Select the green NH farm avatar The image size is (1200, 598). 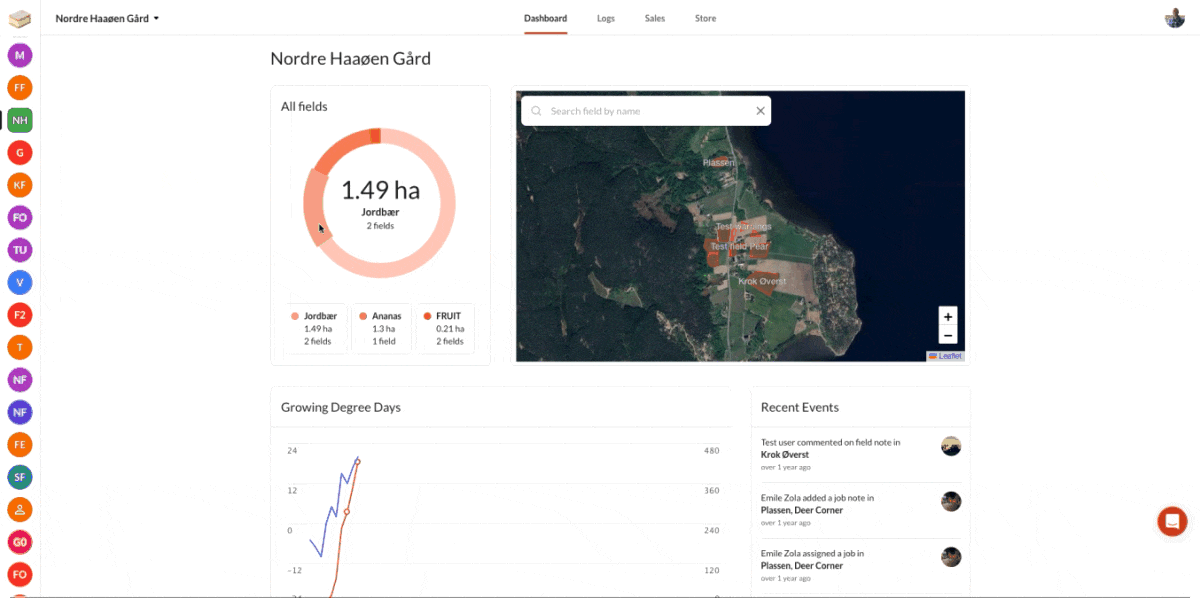click(x=20, y=120)
